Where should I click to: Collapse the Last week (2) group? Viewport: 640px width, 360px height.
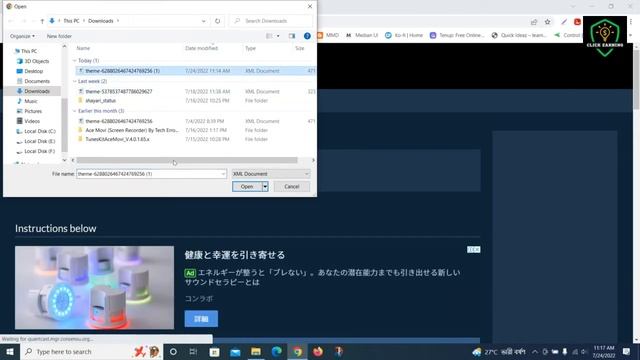[75, 81]
